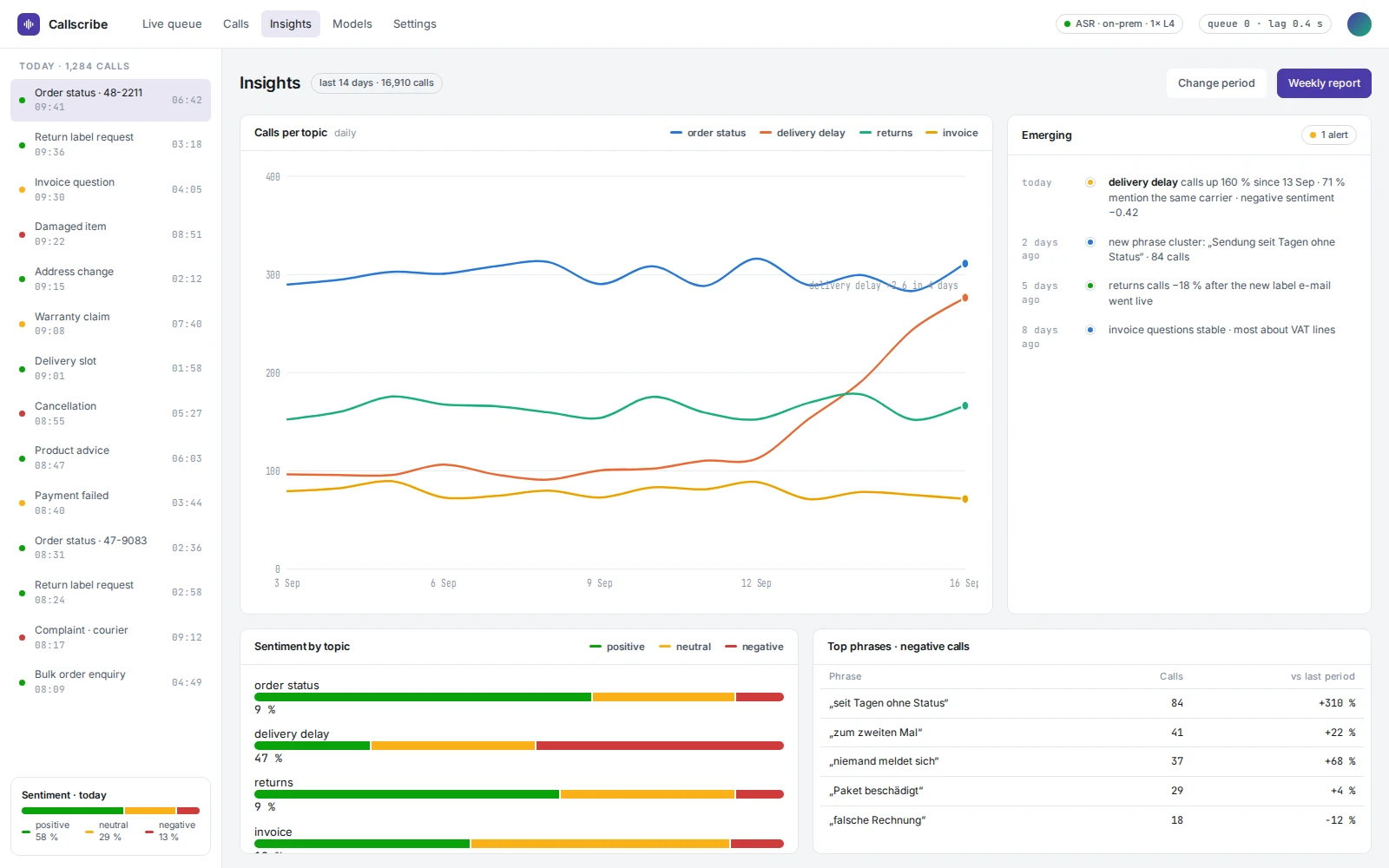Screen dimensions: 1389x868
Task: Select the Payment failed call
Action: click(x=110, y=503)
